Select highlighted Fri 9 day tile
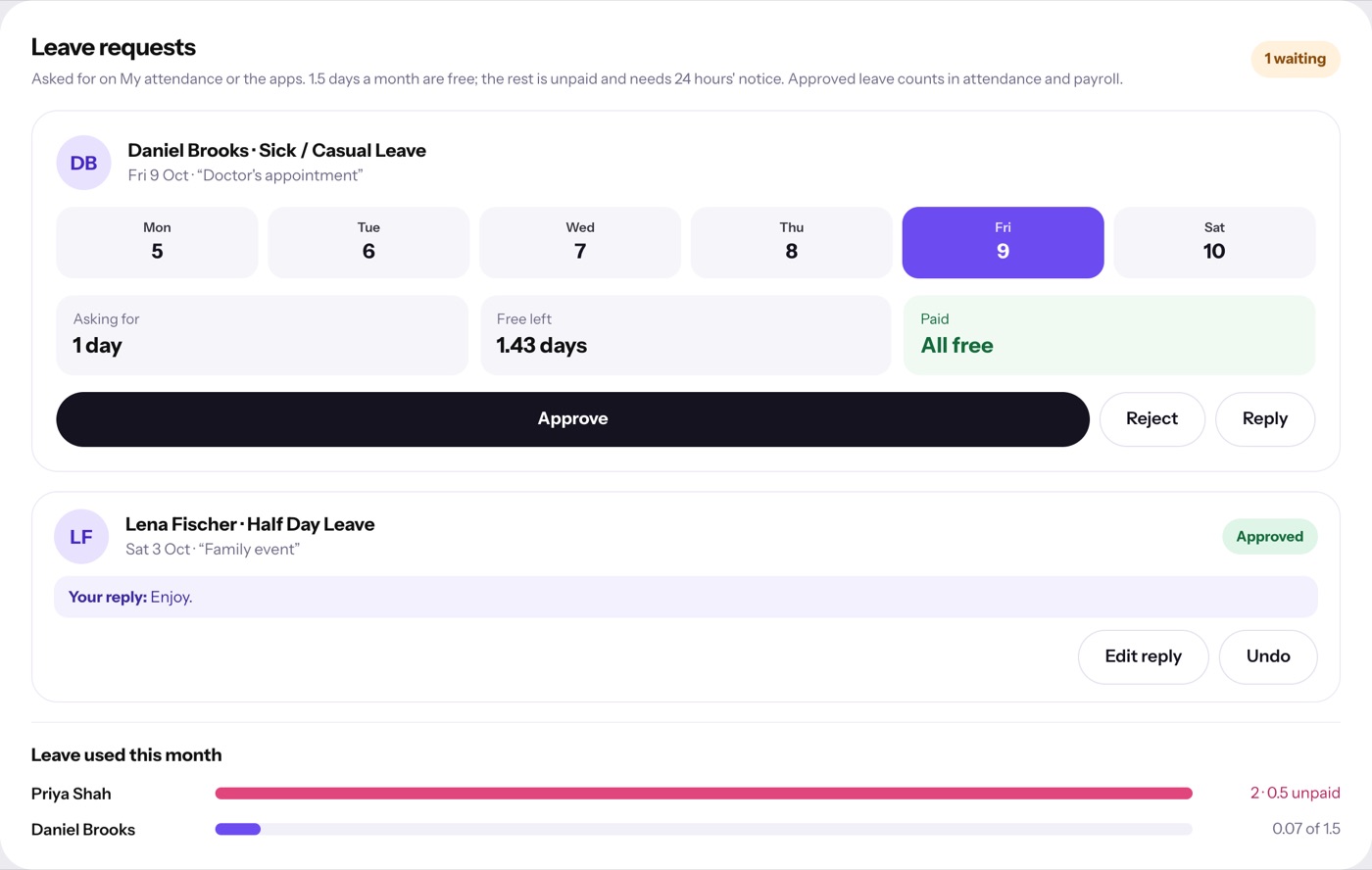 1003,242
